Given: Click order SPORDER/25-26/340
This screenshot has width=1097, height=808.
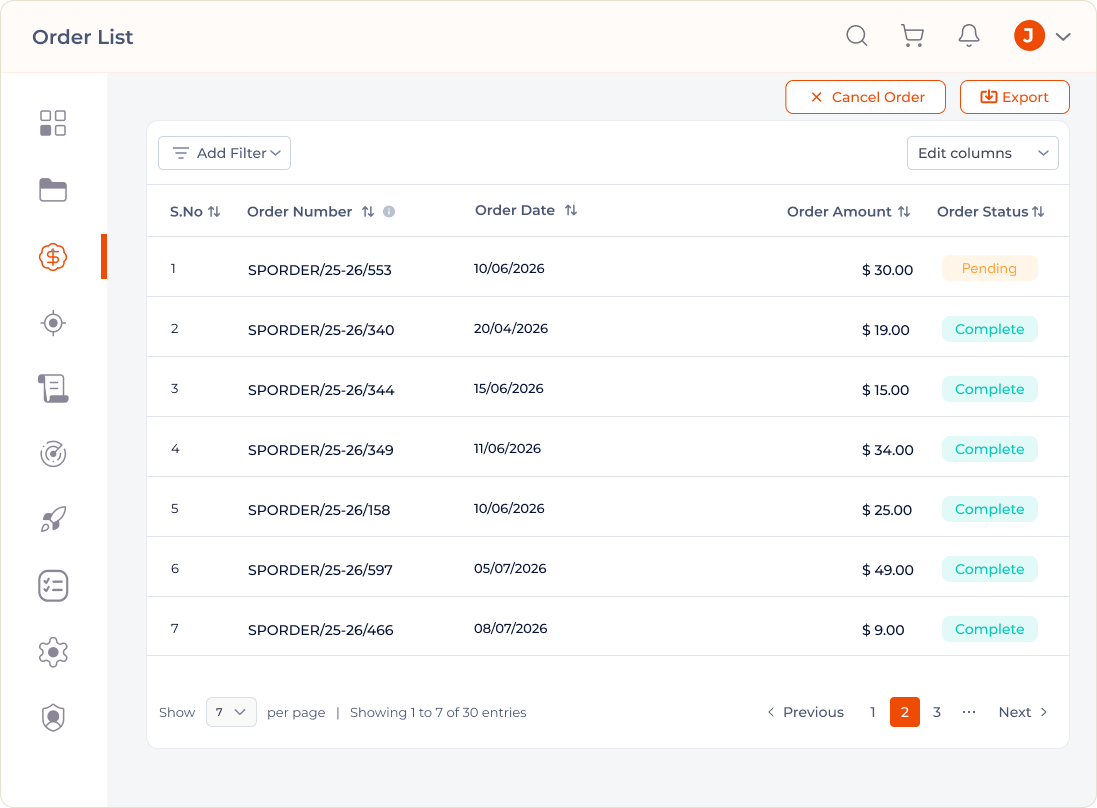Looking at the screenshot, I should (321, 330).
